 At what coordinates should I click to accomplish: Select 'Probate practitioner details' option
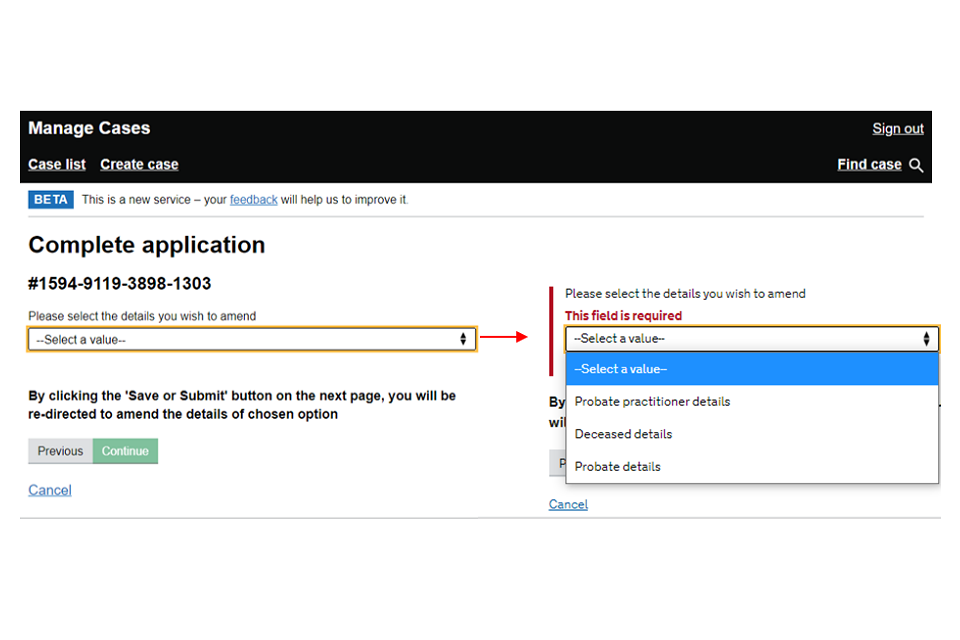pos(652,402)
